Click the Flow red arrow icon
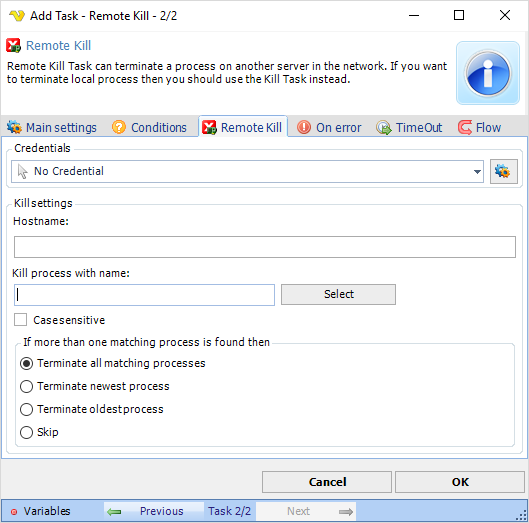 click(x=465, y=127)
